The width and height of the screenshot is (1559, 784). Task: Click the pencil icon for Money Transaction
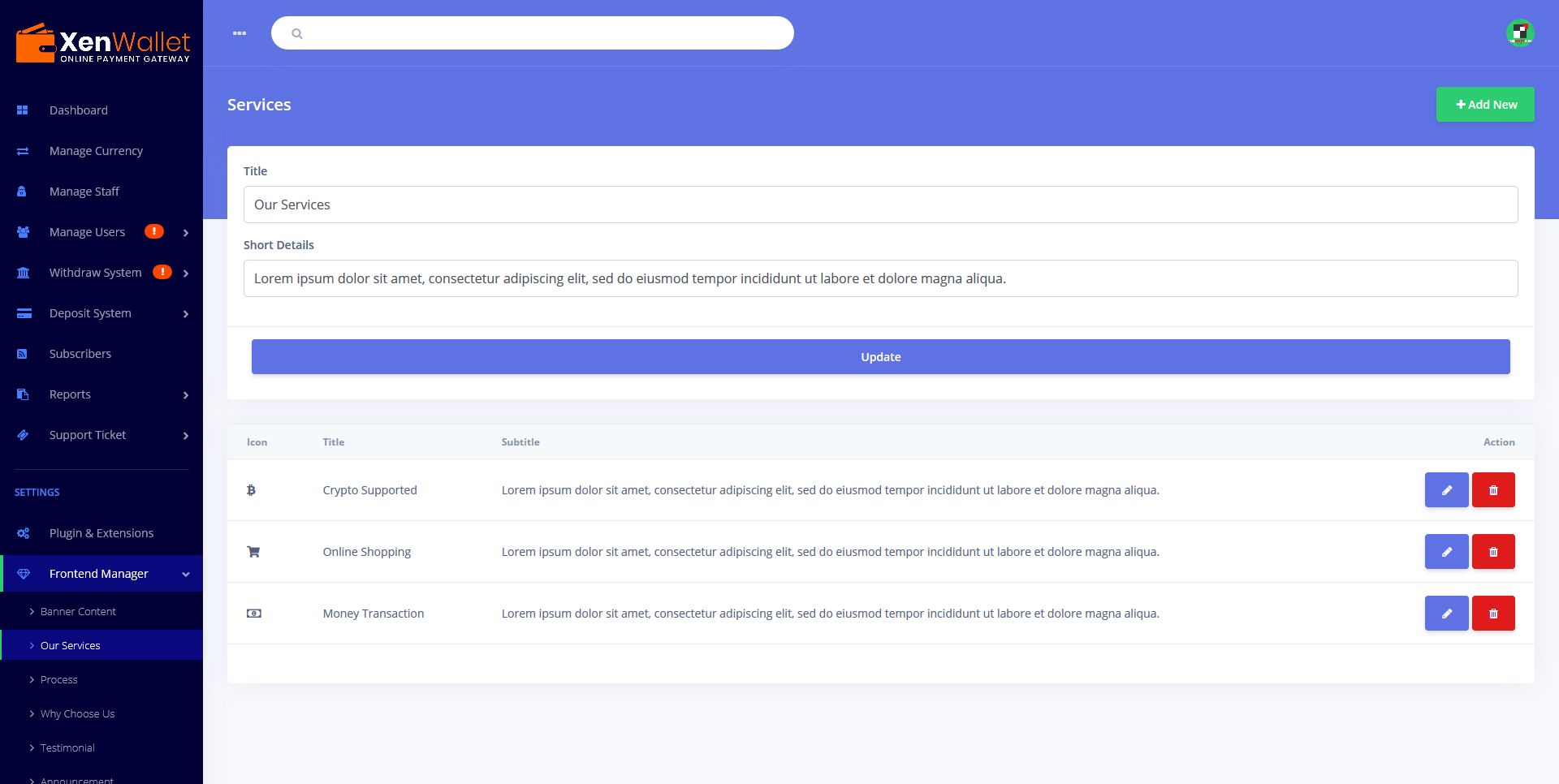pyautogui.click(x=1446, y=614)
